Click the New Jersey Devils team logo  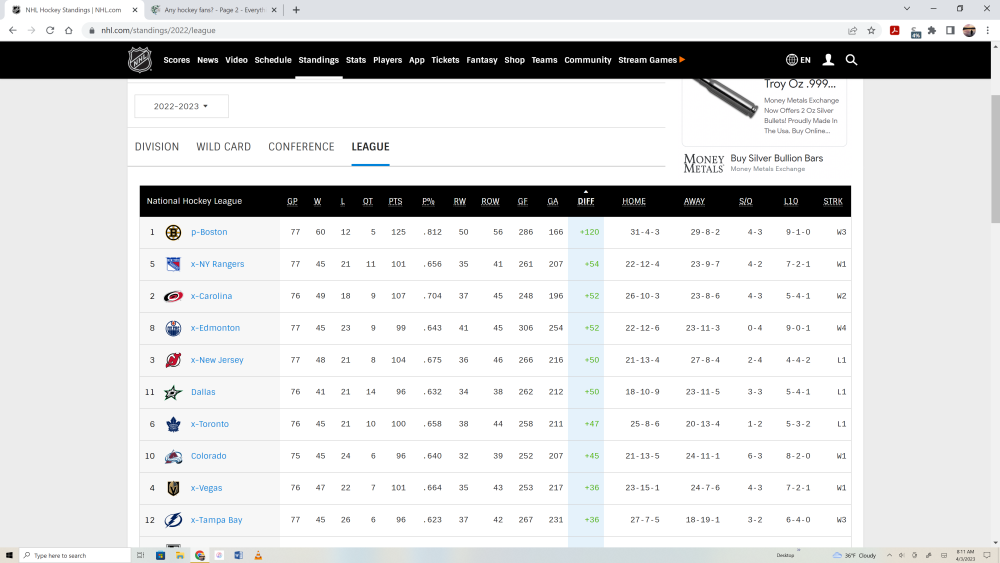173,360
